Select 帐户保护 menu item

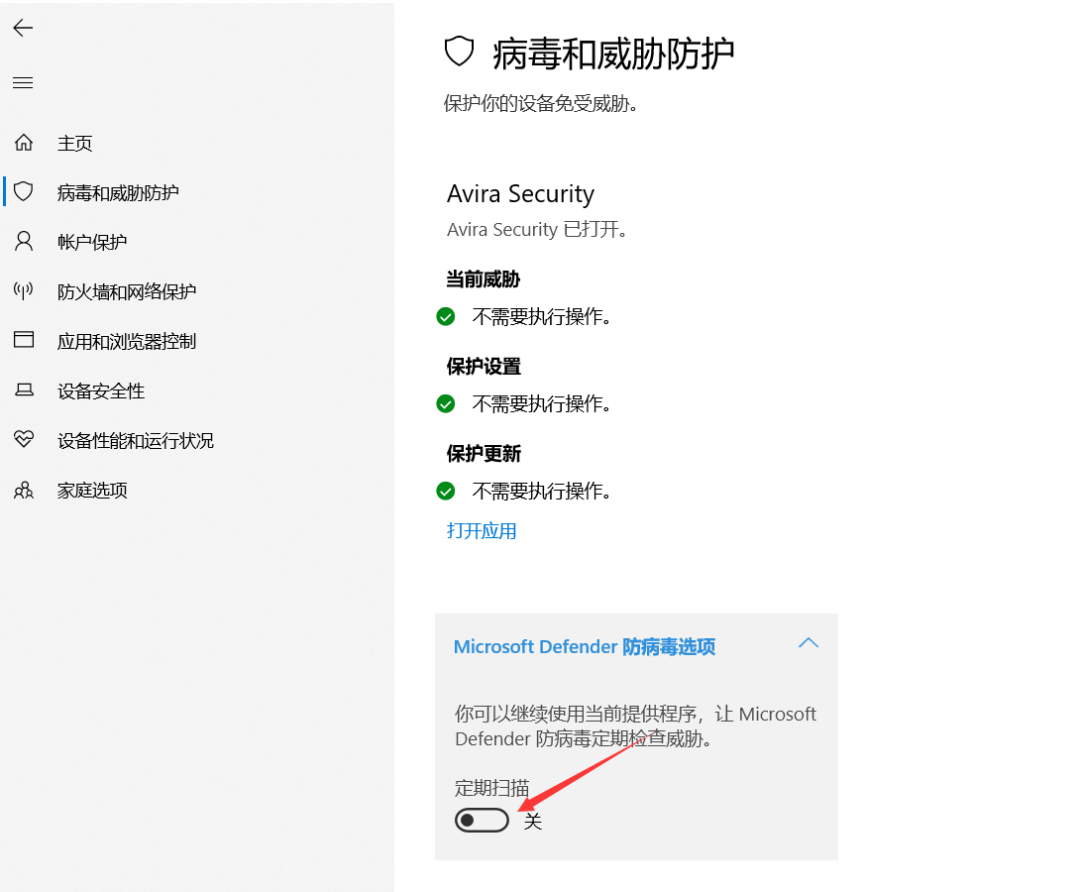click(92, 242)
